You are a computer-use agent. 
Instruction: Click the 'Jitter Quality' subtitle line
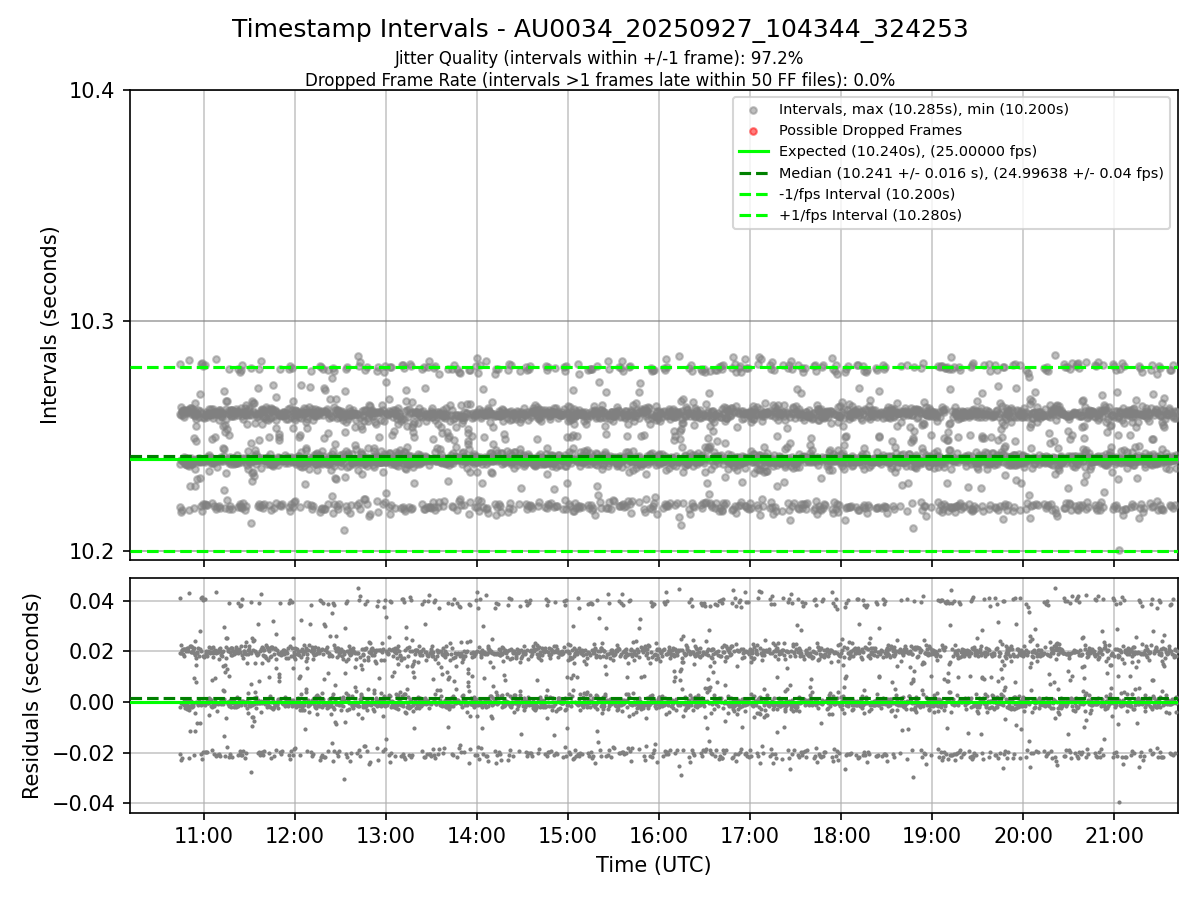pos(599,59)
